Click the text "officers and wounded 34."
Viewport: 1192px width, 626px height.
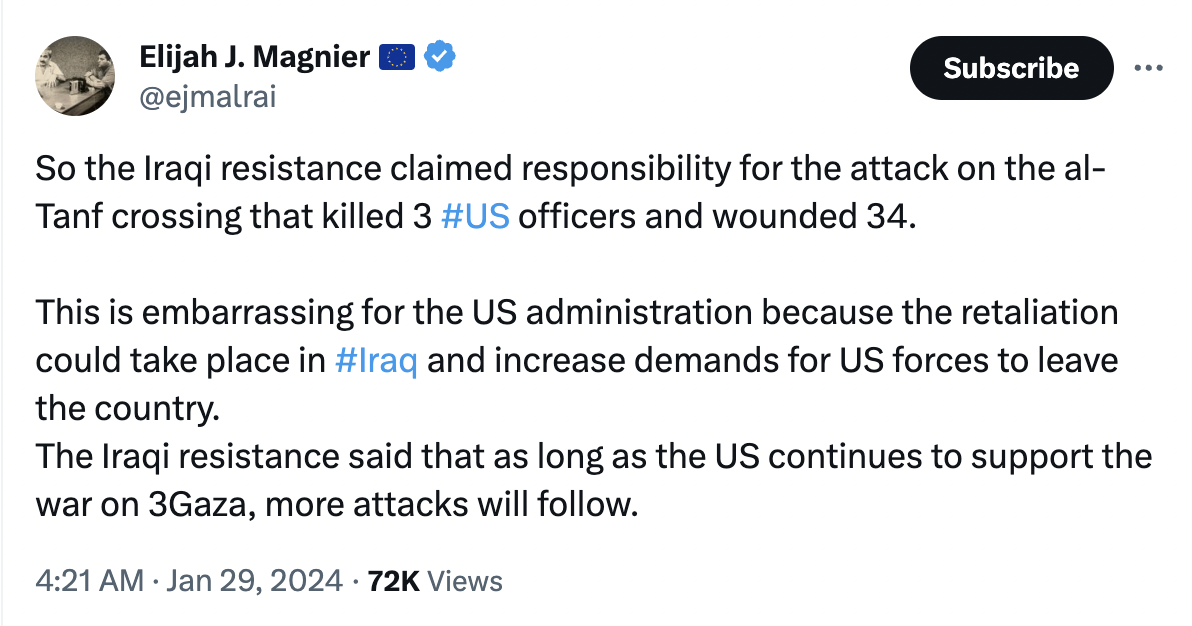point(717,216)
